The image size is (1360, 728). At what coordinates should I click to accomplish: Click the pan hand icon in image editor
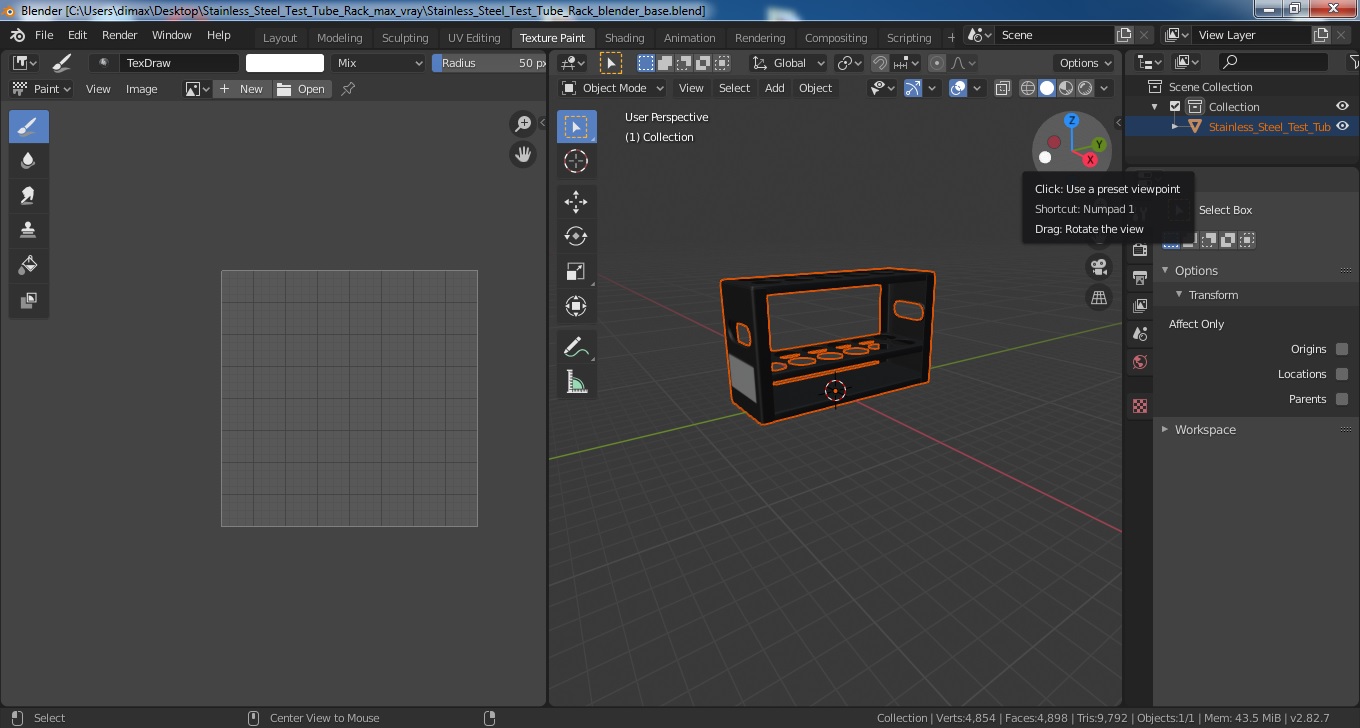coord(522,154)
